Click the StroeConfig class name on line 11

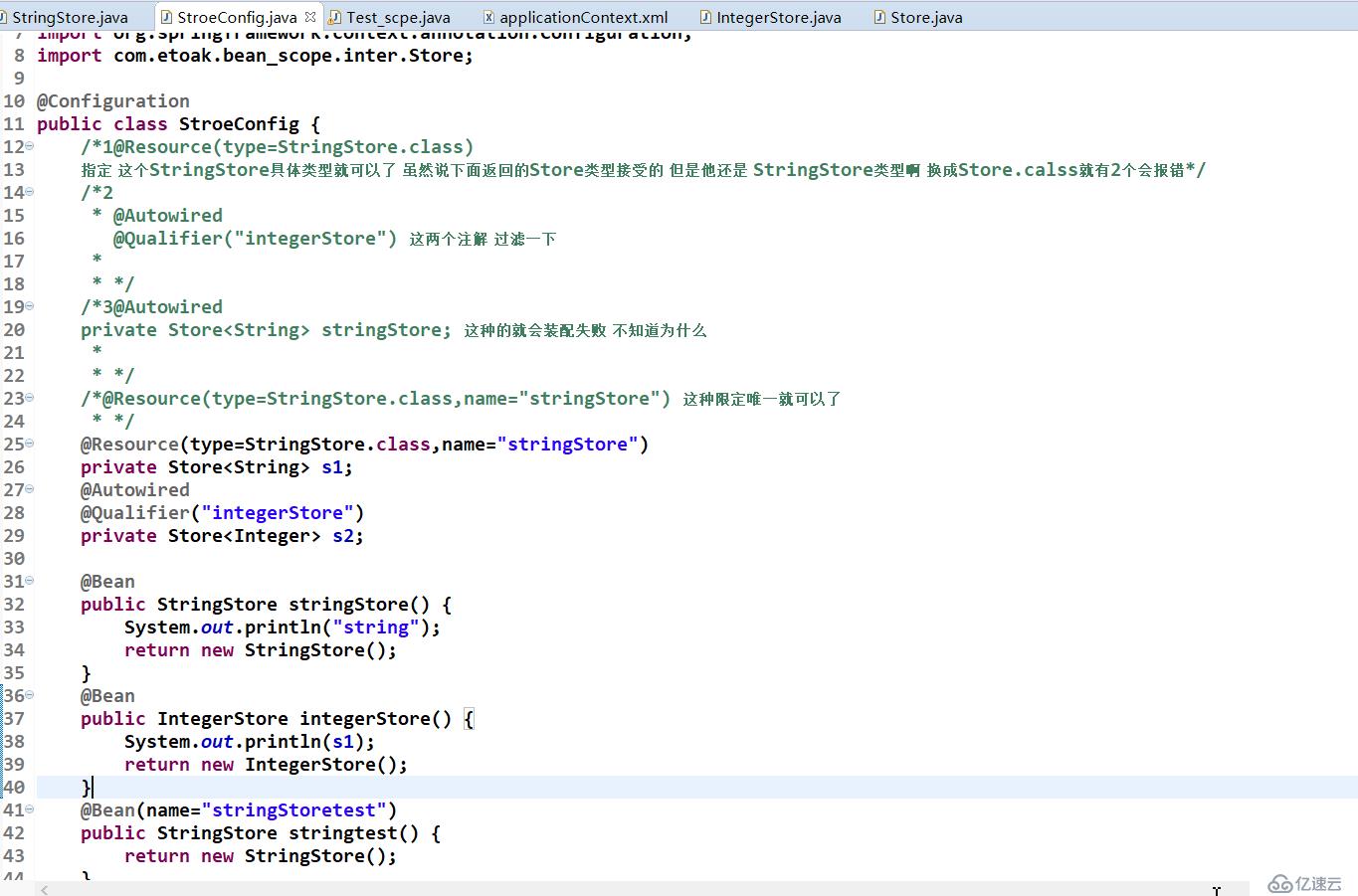click(x=239, y=124)
